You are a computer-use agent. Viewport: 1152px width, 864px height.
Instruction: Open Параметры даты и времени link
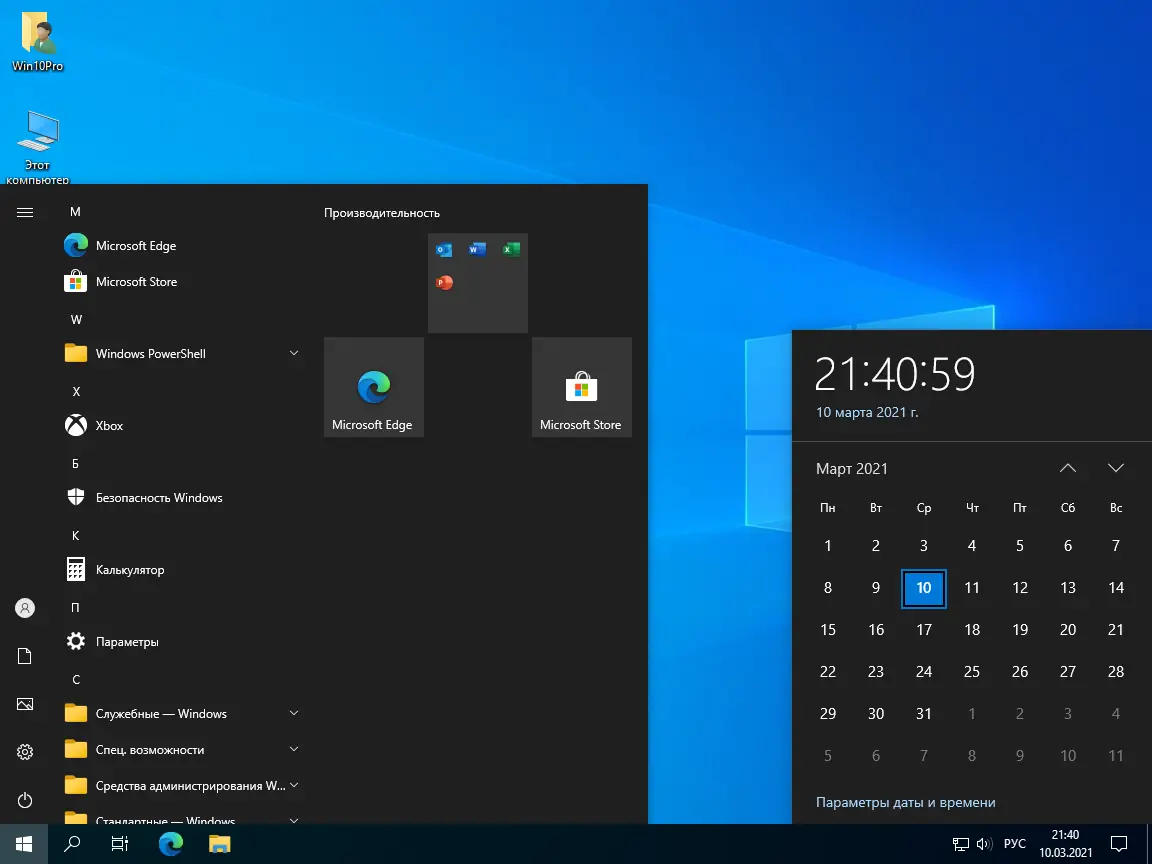pos(905,801)
